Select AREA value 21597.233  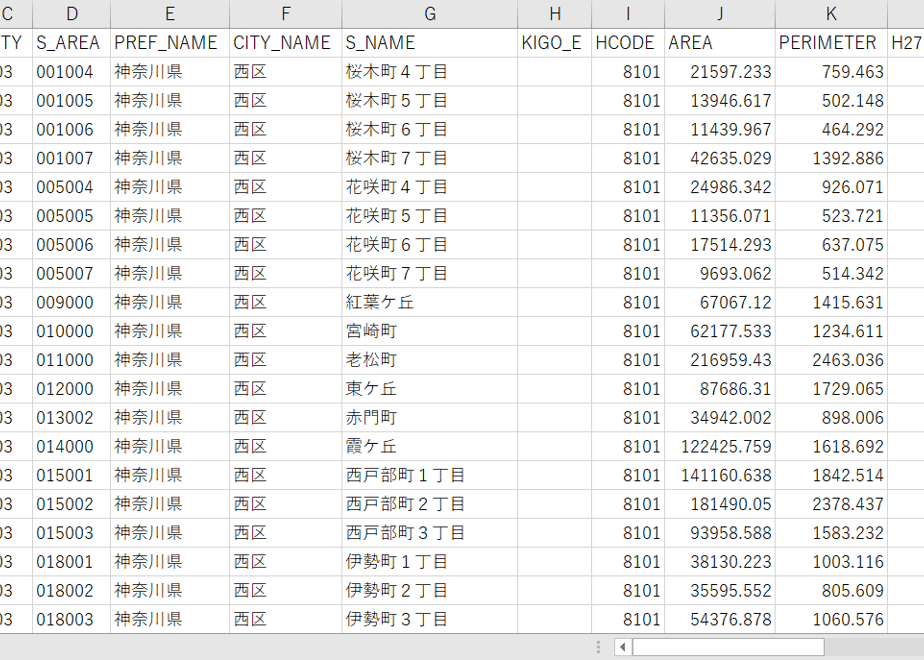(x=720, y=72)
